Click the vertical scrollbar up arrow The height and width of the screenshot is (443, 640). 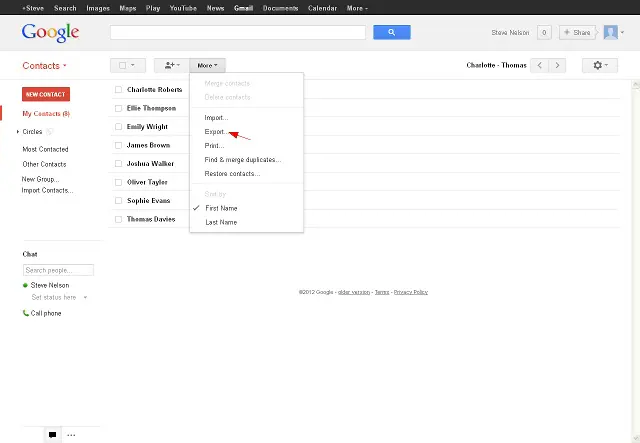coord(636,85)
